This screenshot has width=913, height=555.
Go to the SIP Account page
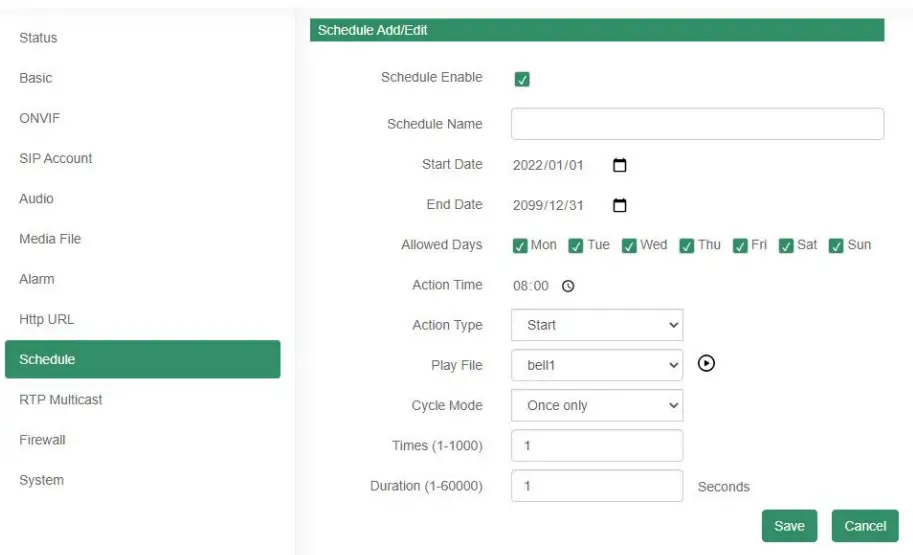56,158
